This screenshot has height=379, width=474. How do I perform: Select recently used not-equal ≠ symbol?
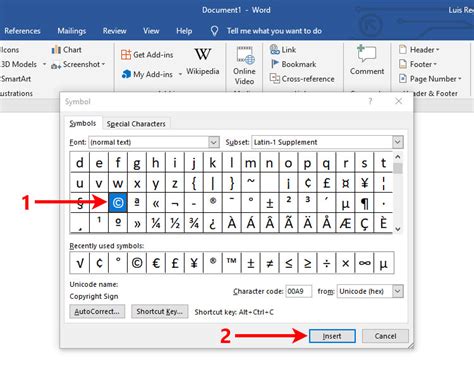[x=270, y=263]
